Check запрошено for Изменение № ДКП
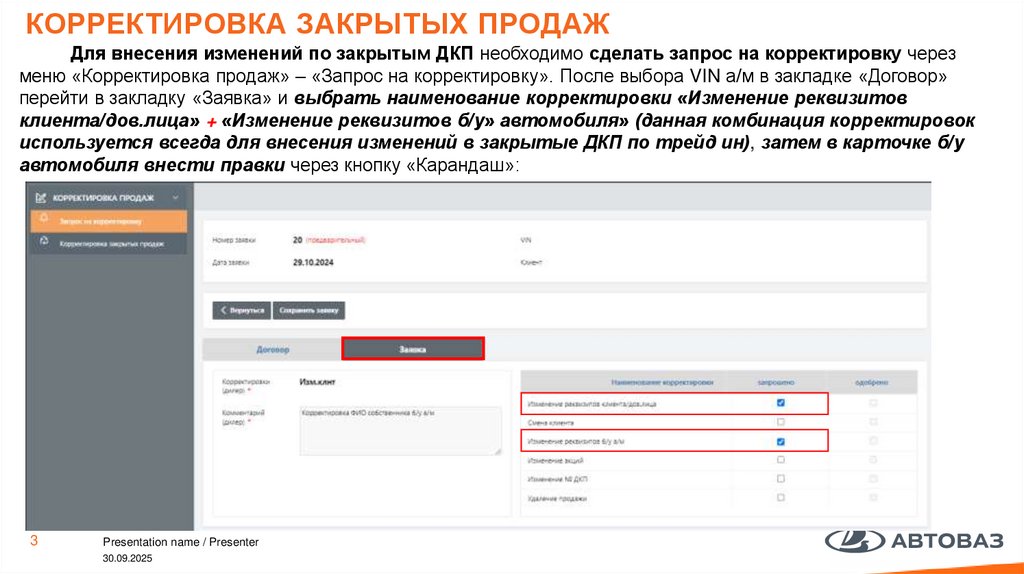Image resolution: width=1024 pixels, height=574 pixels. coord(780,479)
